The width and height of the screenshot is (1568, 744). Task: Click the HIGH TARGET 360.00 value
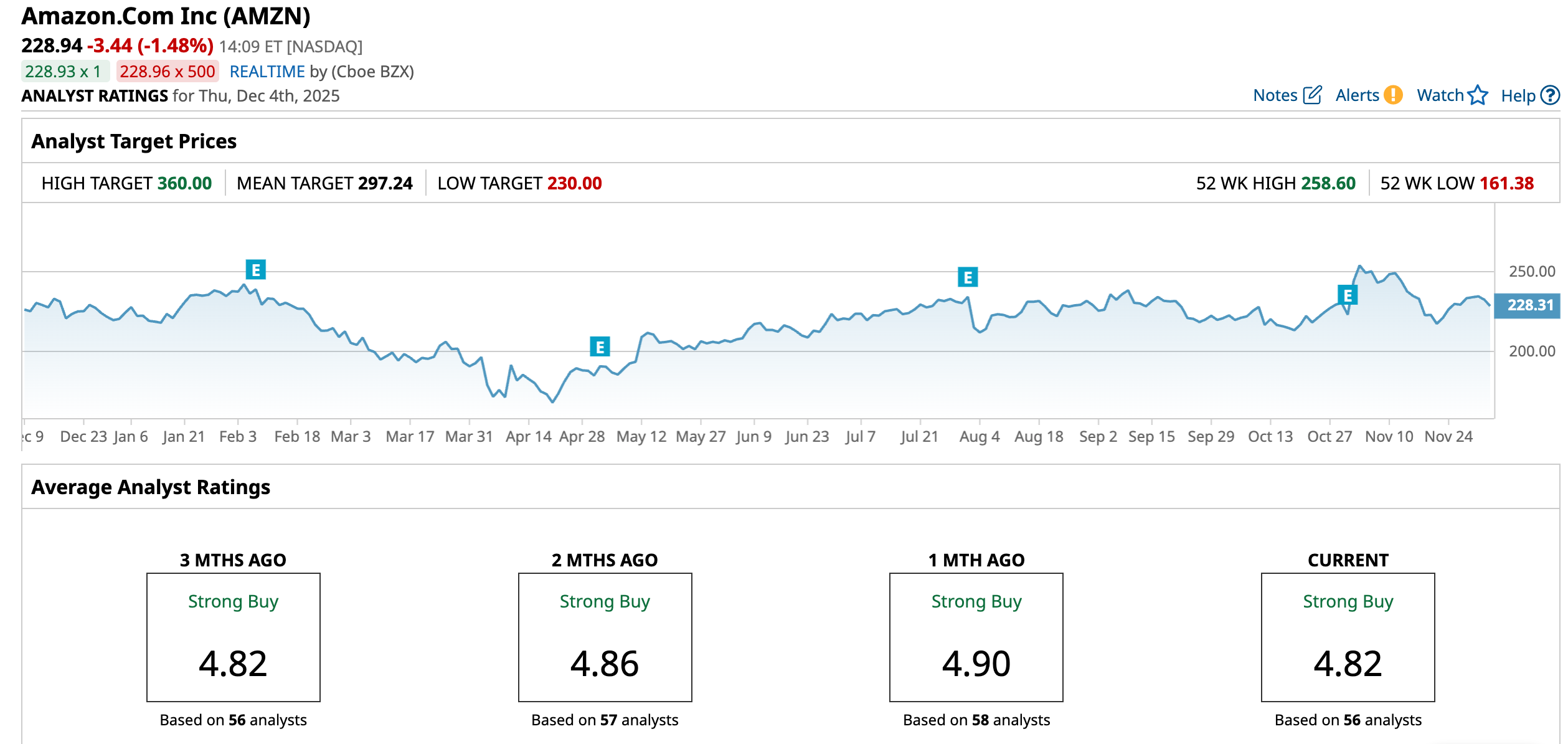coord(184,183)
